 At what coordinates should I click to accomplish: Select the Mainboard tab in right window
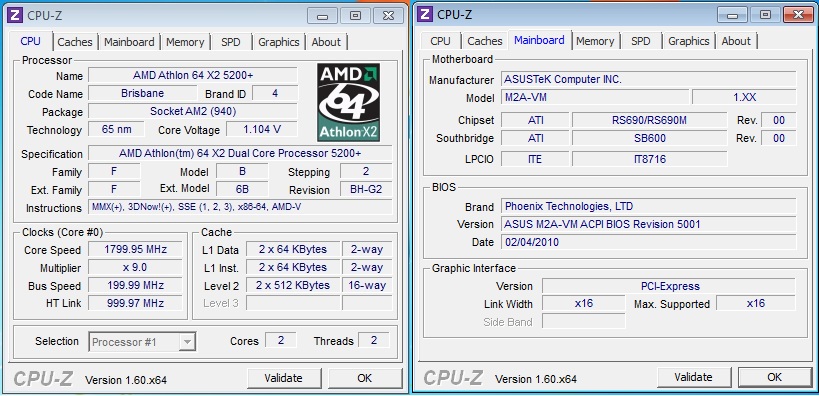click(x=539, y=40)
